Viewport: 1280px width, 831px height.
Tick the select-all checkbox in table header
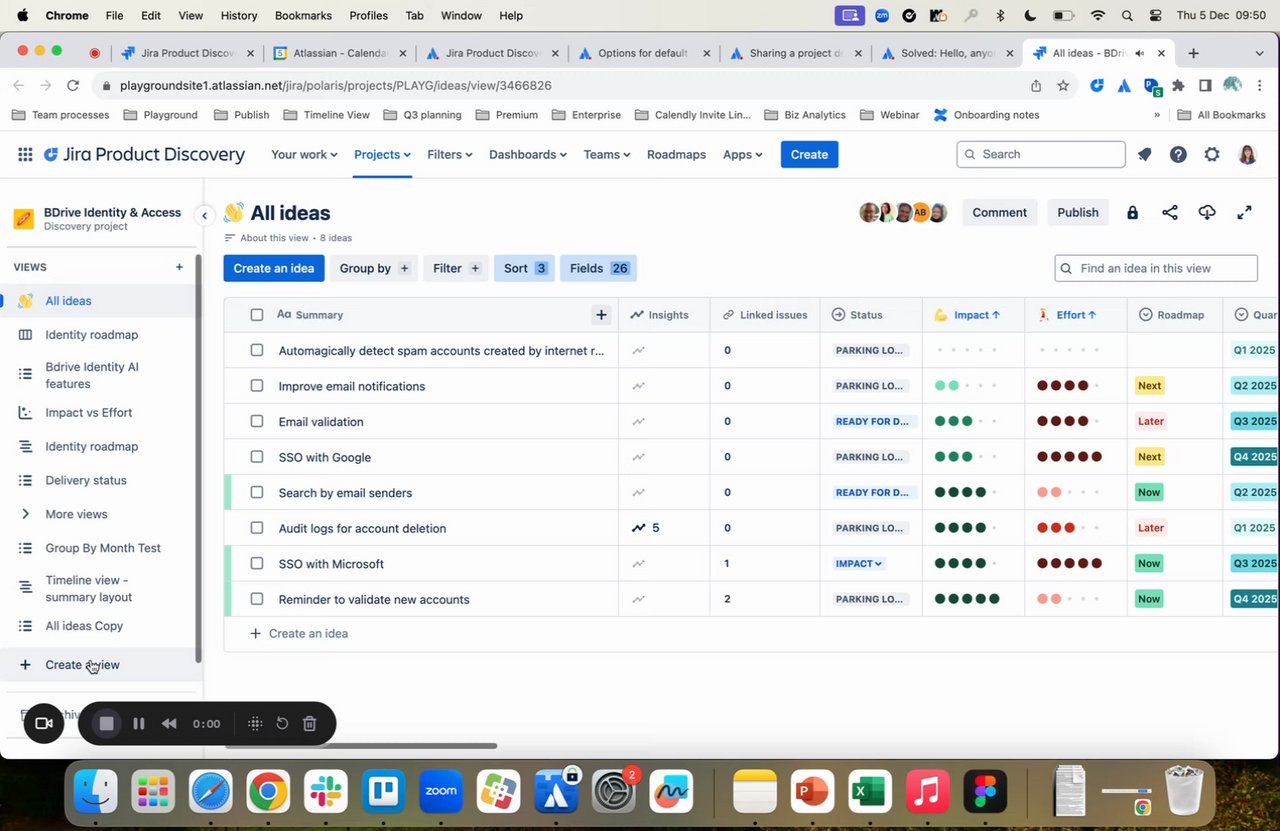(257, 314)
